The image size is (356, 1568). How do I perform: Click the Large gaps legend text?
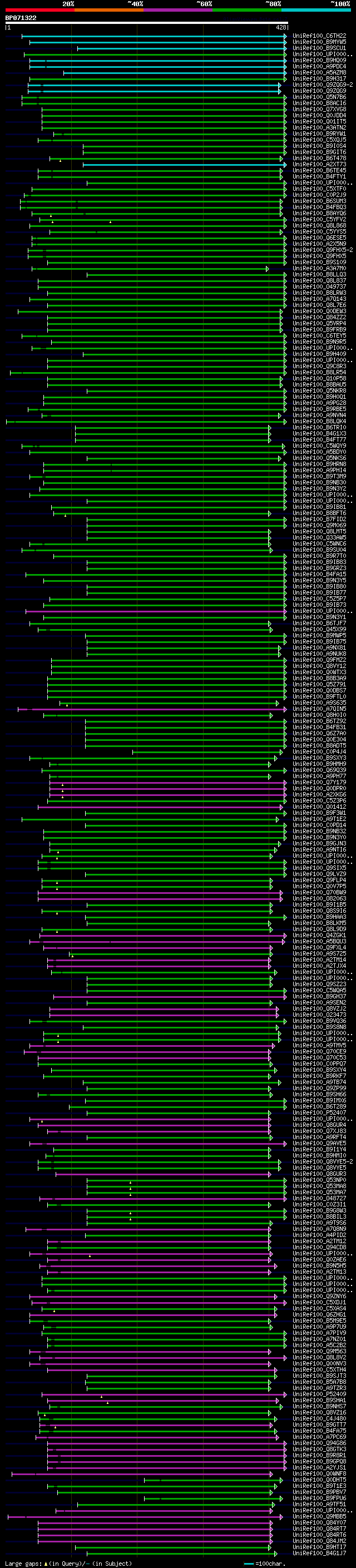coord(68,1564)
